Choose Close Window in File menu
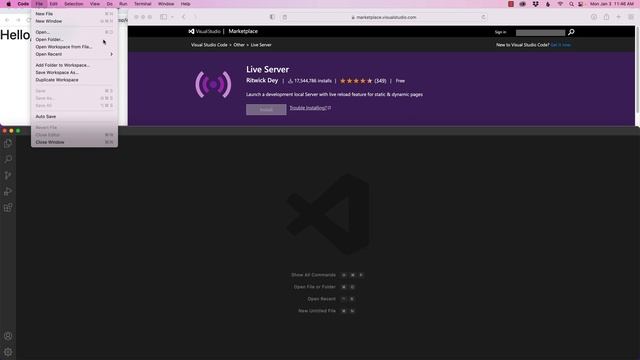 [x=74, y=142]
